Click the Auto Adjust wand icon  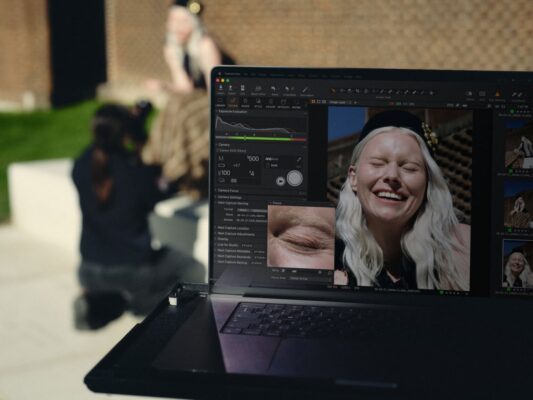305,90
